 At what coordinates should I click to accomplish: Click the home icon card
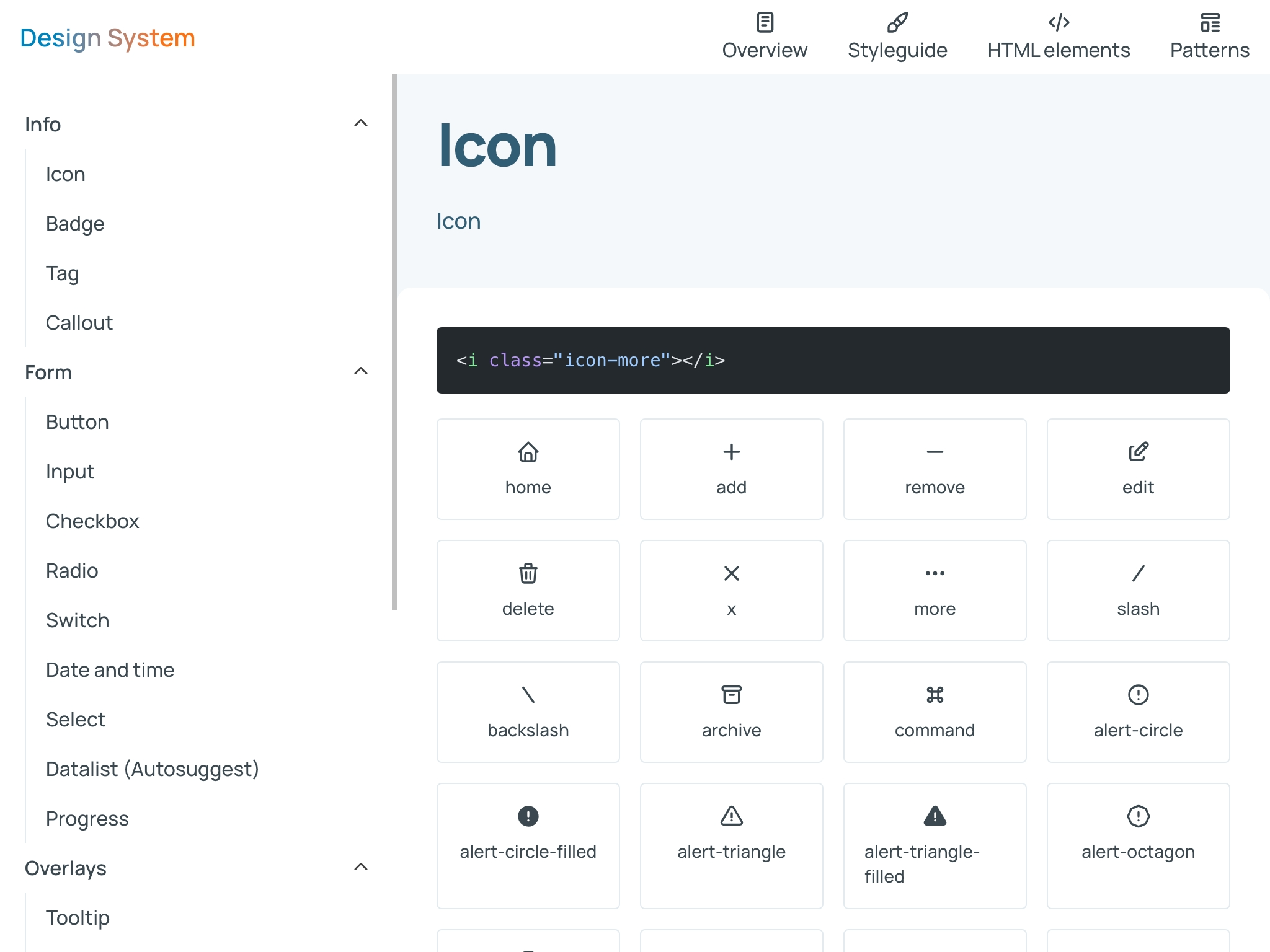528,469
